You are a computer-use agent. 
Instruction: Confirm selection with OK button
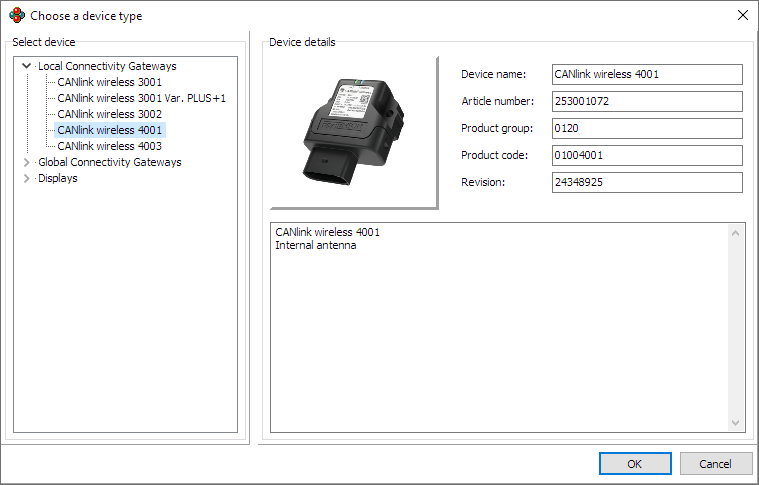[x=635, y=464]
